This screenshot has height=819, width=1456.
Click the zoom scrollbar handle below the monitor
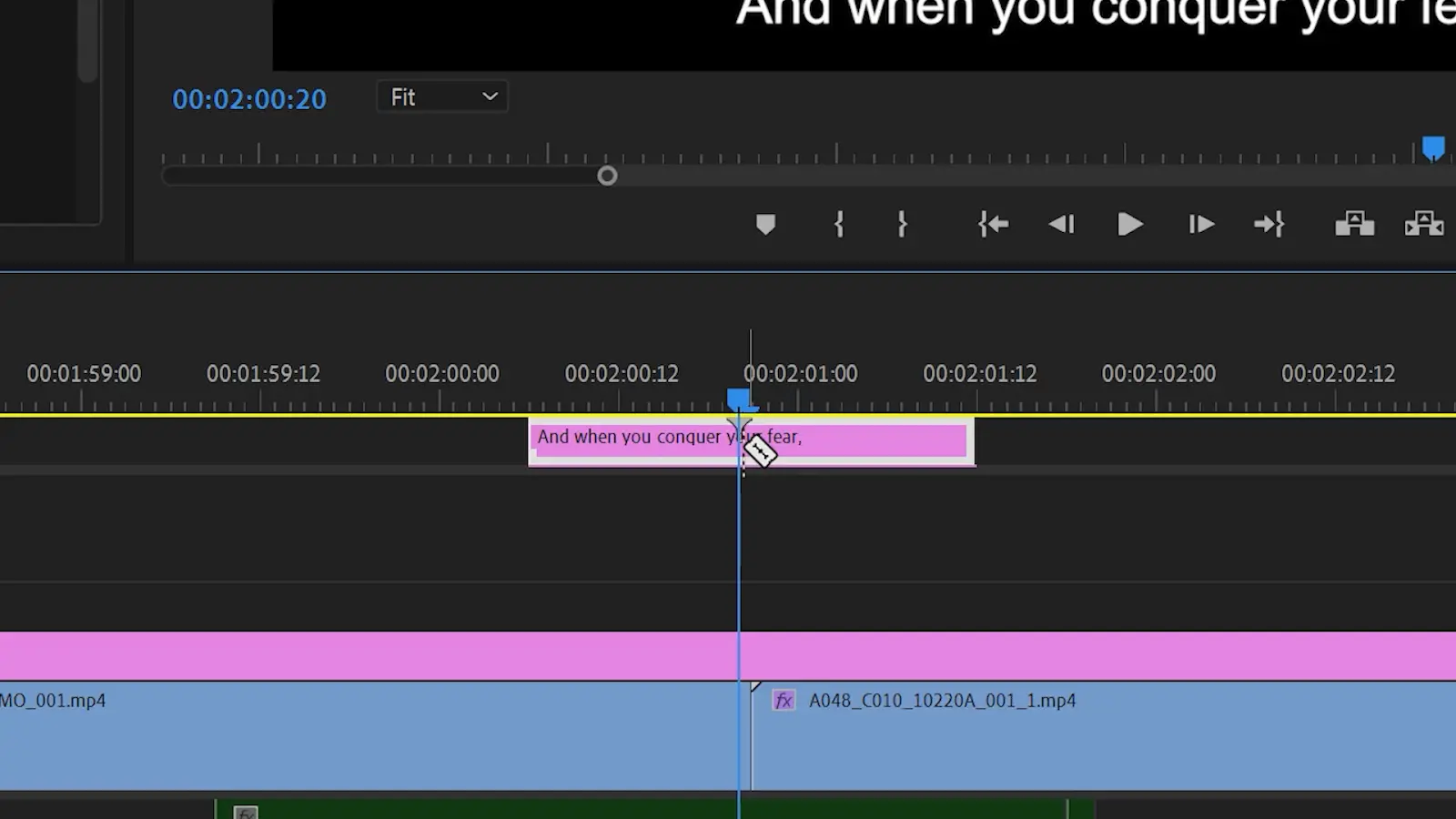[607, 176]
